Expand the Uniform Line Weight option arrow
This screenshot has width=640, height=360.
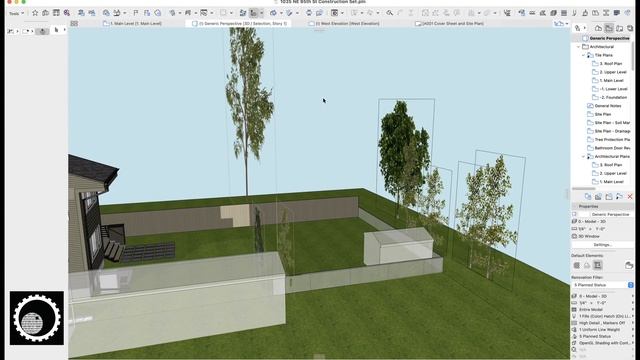[633, 329]
